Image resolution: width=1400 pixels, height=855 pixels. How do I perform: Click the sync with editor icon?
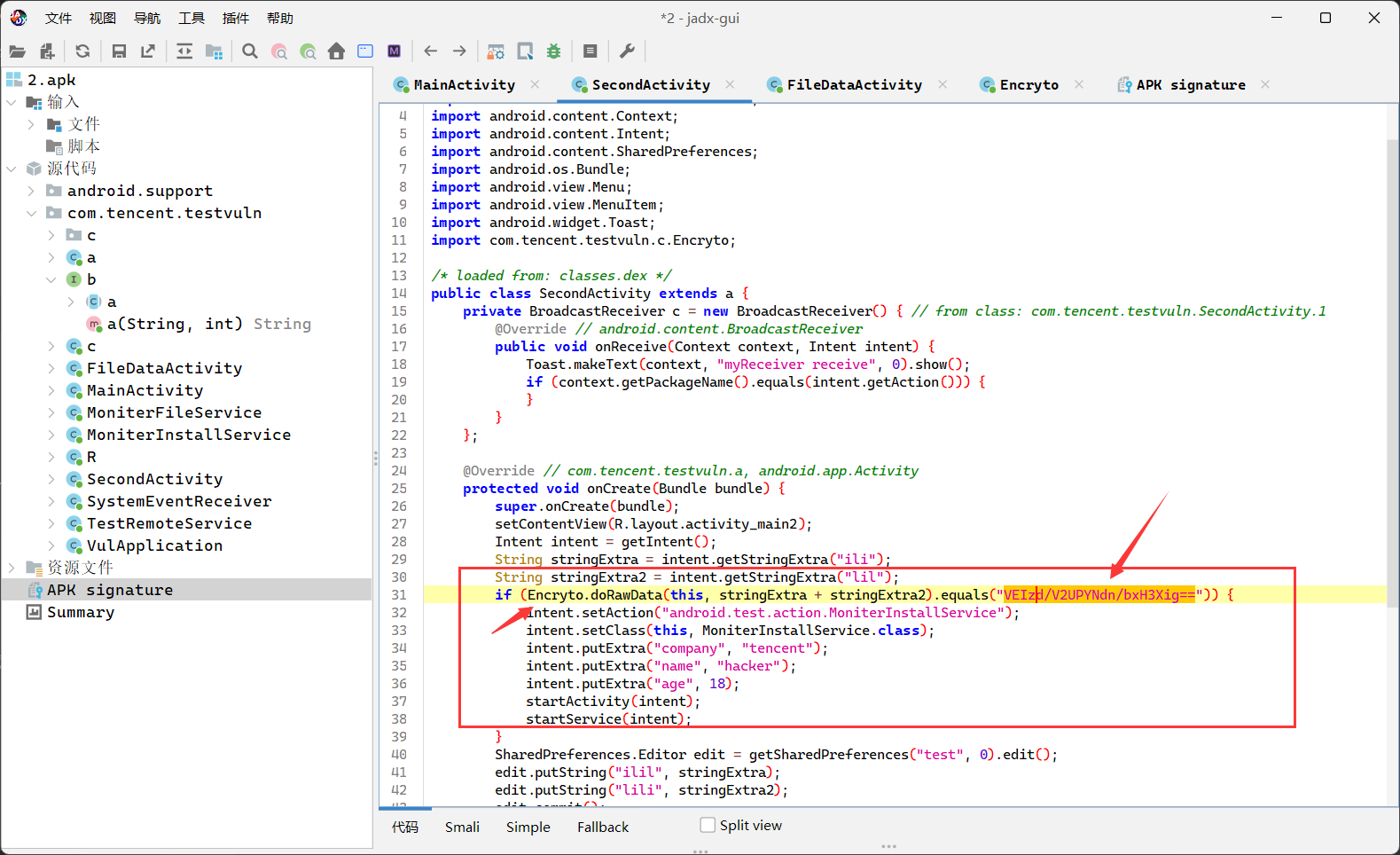(x=184, y=51)
